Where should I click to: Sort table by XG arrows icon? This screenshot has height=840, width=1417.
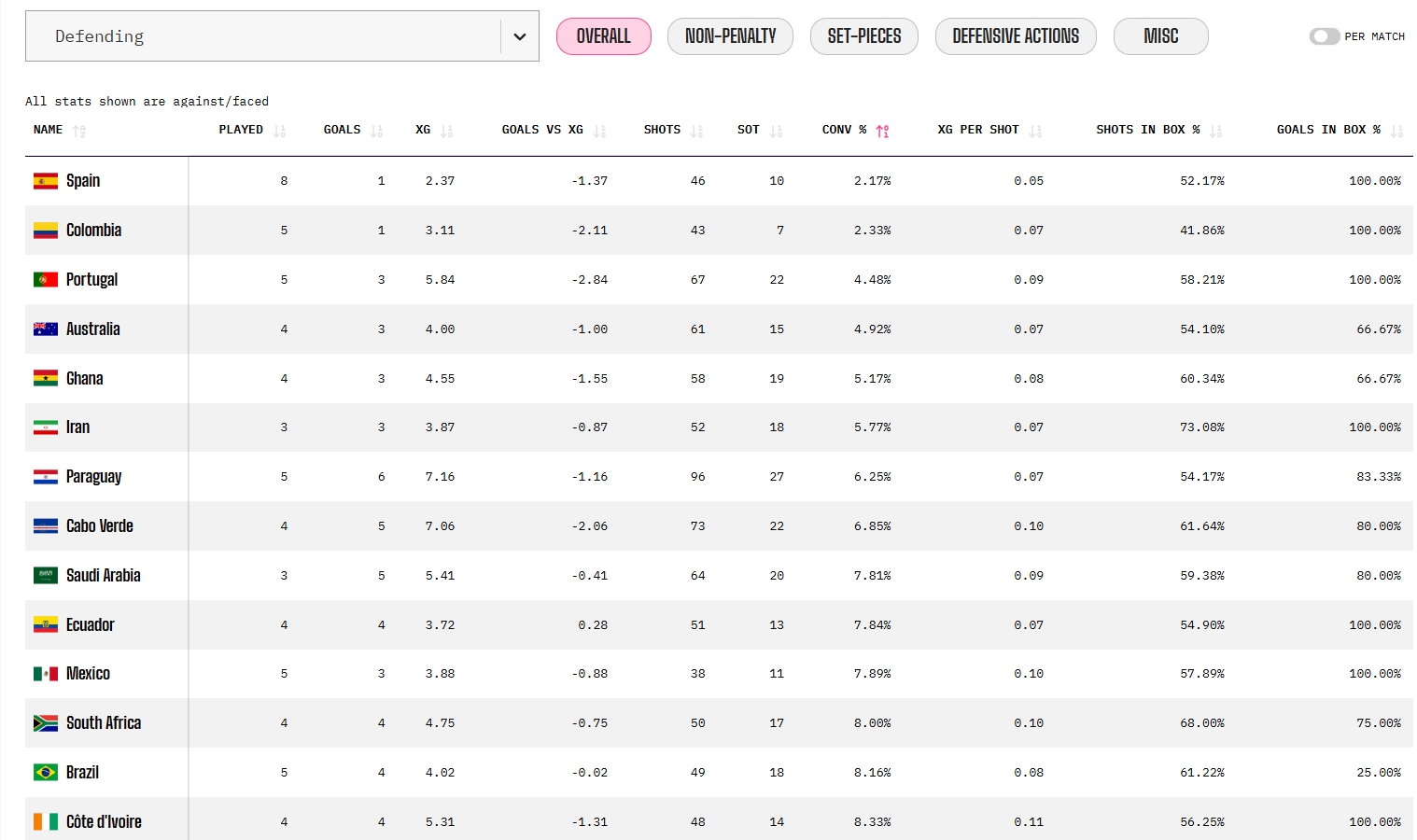pyautogui.click(x=447, y=132)
